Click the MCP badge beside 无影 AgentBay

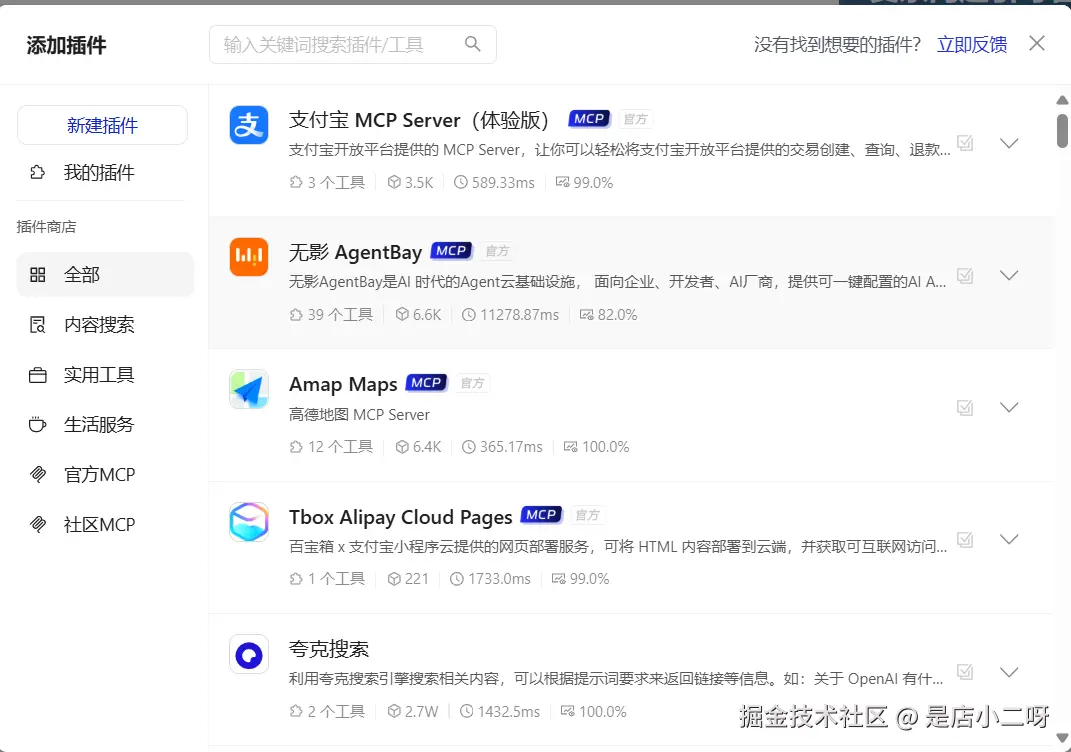click(x=451, y=251)
